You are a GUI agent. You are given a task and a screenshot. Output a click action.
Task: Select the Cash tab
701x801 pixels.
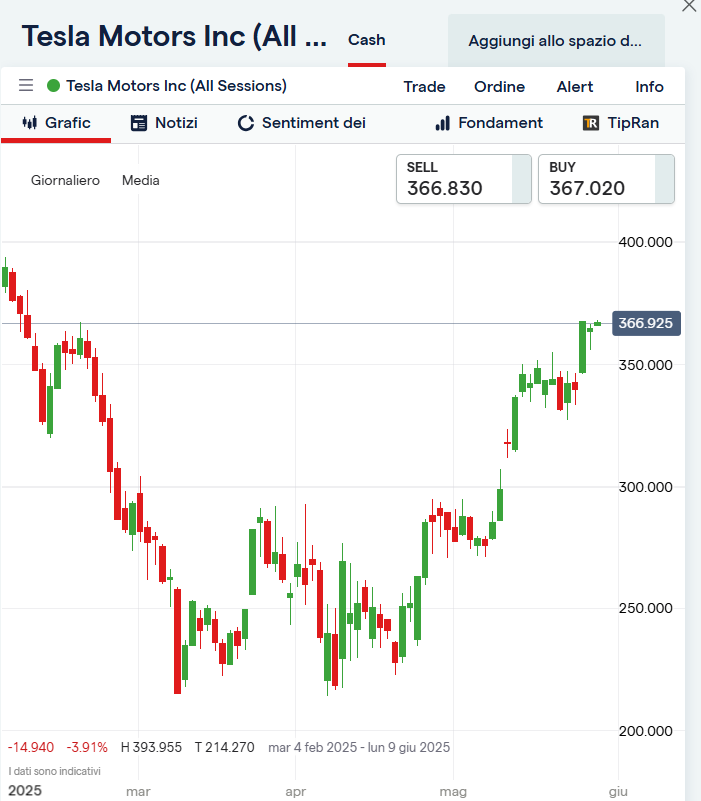[367, 40]
